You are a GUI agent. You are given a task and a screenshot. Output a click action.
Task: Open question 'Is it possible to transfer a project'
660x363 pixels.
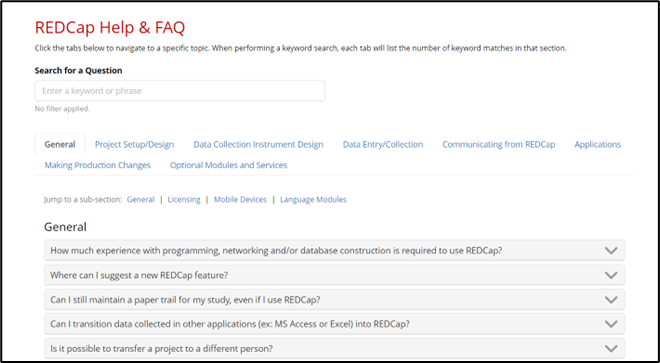[x=334, y=349]
